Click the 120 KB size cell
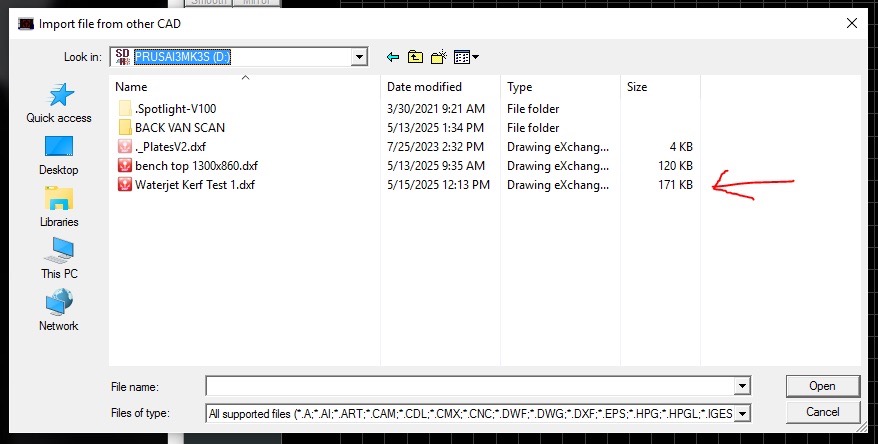 [675, 166]
